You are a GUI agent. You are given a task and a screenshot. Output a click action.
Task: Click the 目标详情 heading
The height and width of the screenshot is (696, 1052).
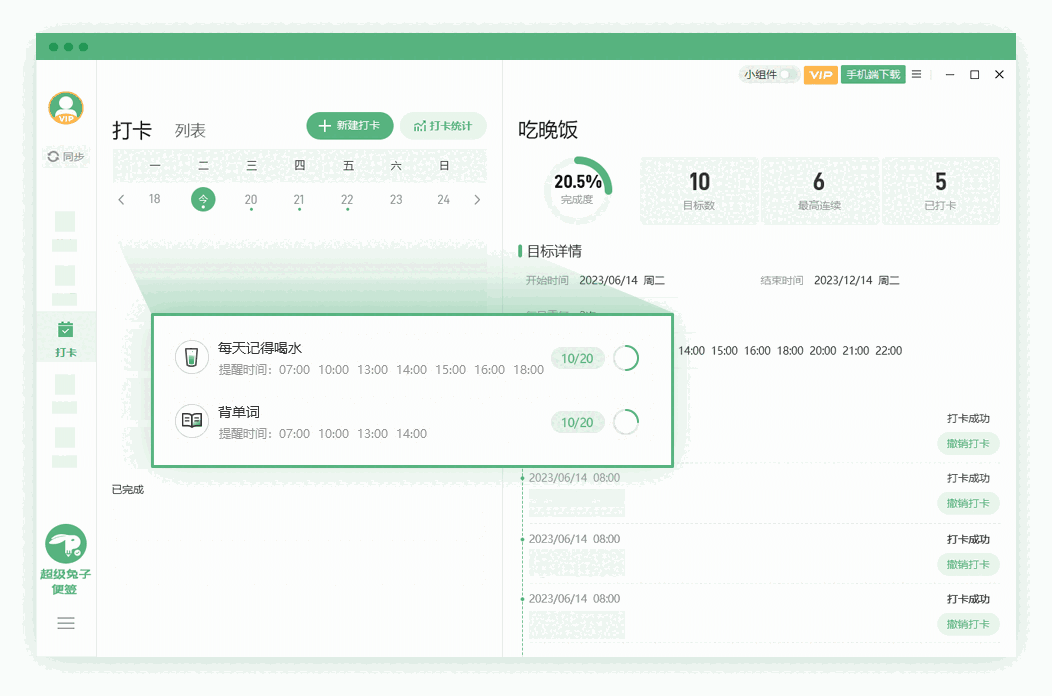[554, 251]
